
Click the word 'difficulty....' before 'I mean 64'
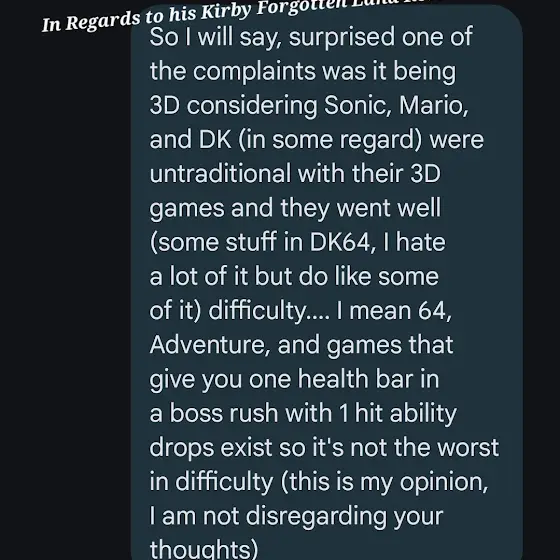click(x=269, y=311)
